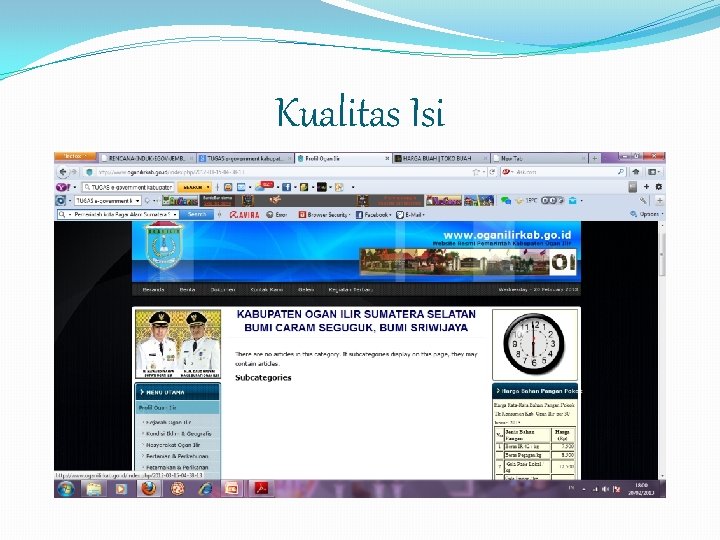Open the Firefox home page icon
The image size is (720, 540).
[636, 172]
